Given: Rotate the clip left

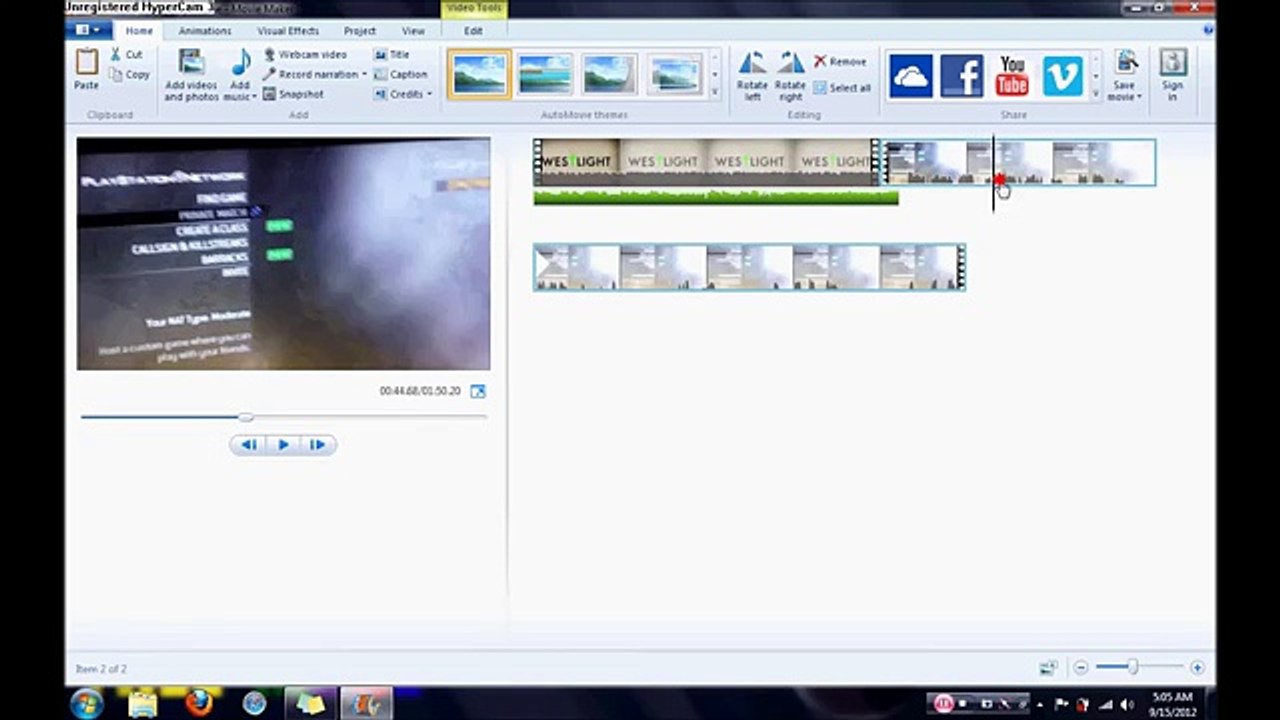Looking at the screenshot, I should [x=752, y=76].
